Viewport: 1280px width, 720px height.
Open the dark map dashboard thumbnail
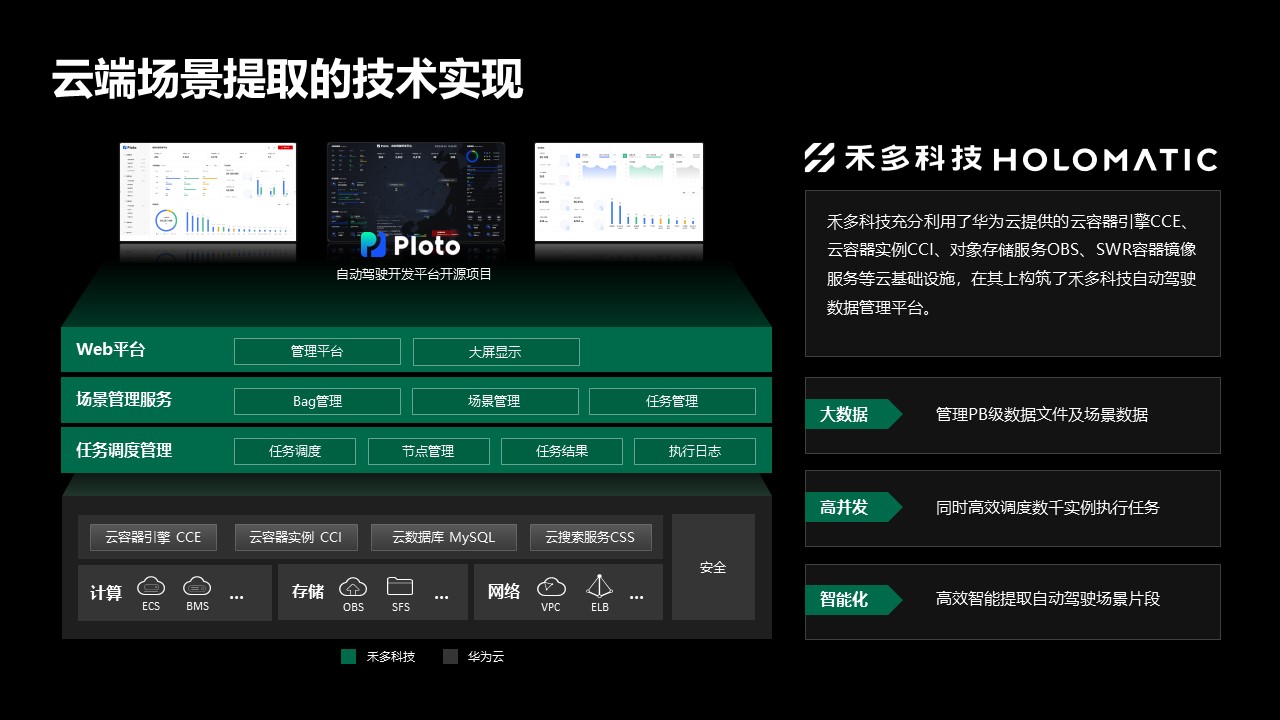[x=416, y=192]
